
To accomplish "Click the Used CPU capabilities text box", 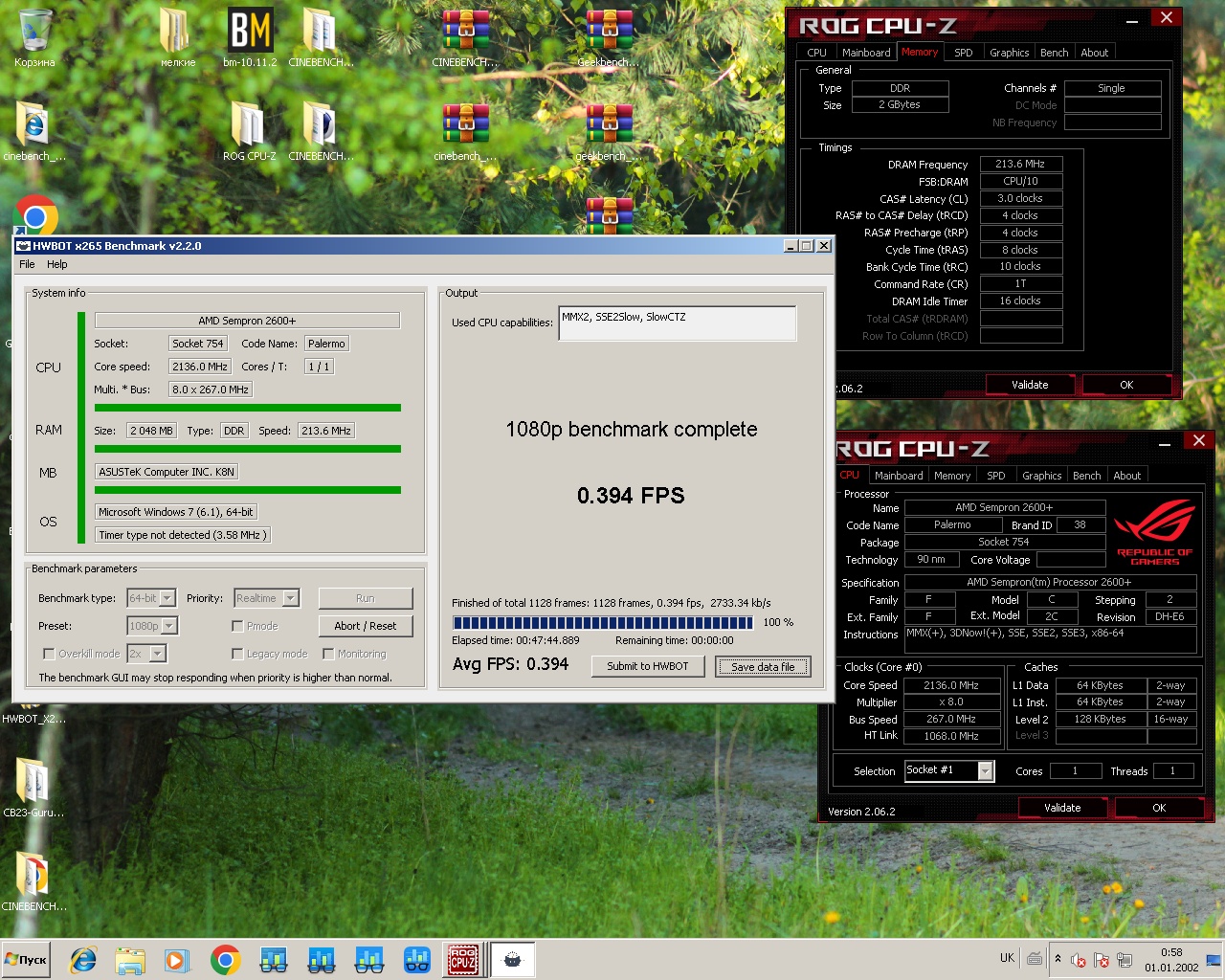I will [678, 323].
